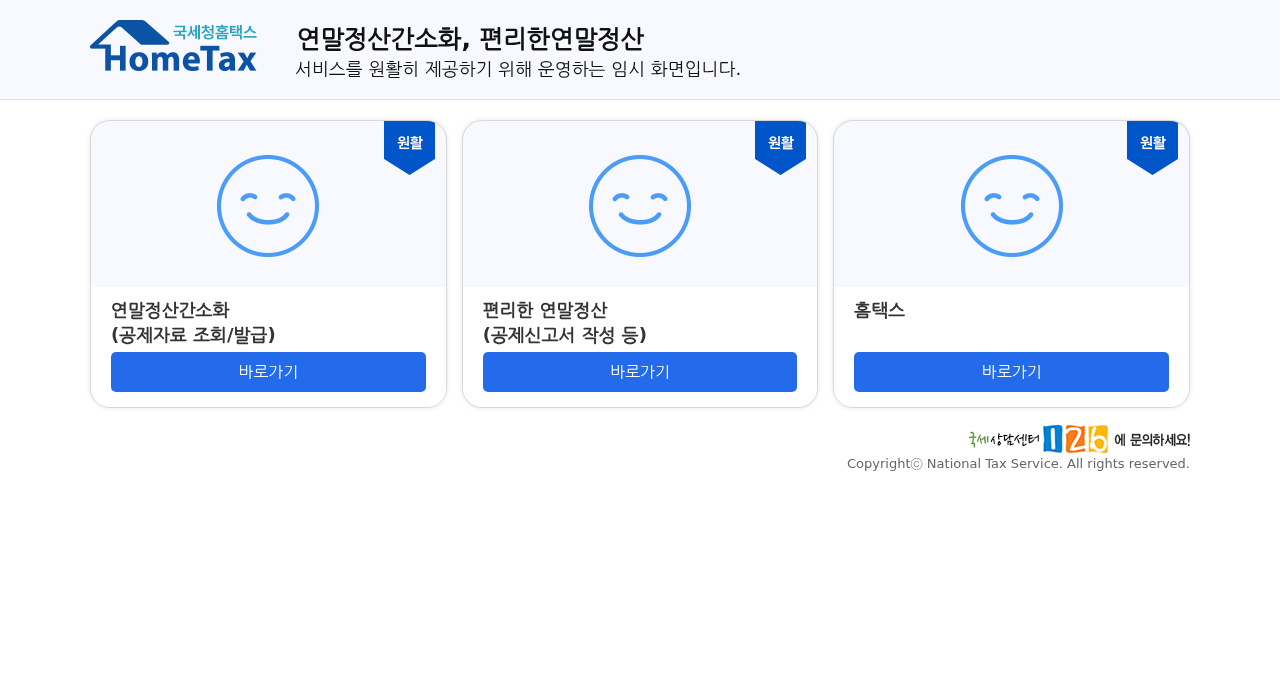Screen dimensions: 1280x700
Task: Click the smiley icon on 편리한 연말정산 card
Action: 640,204
